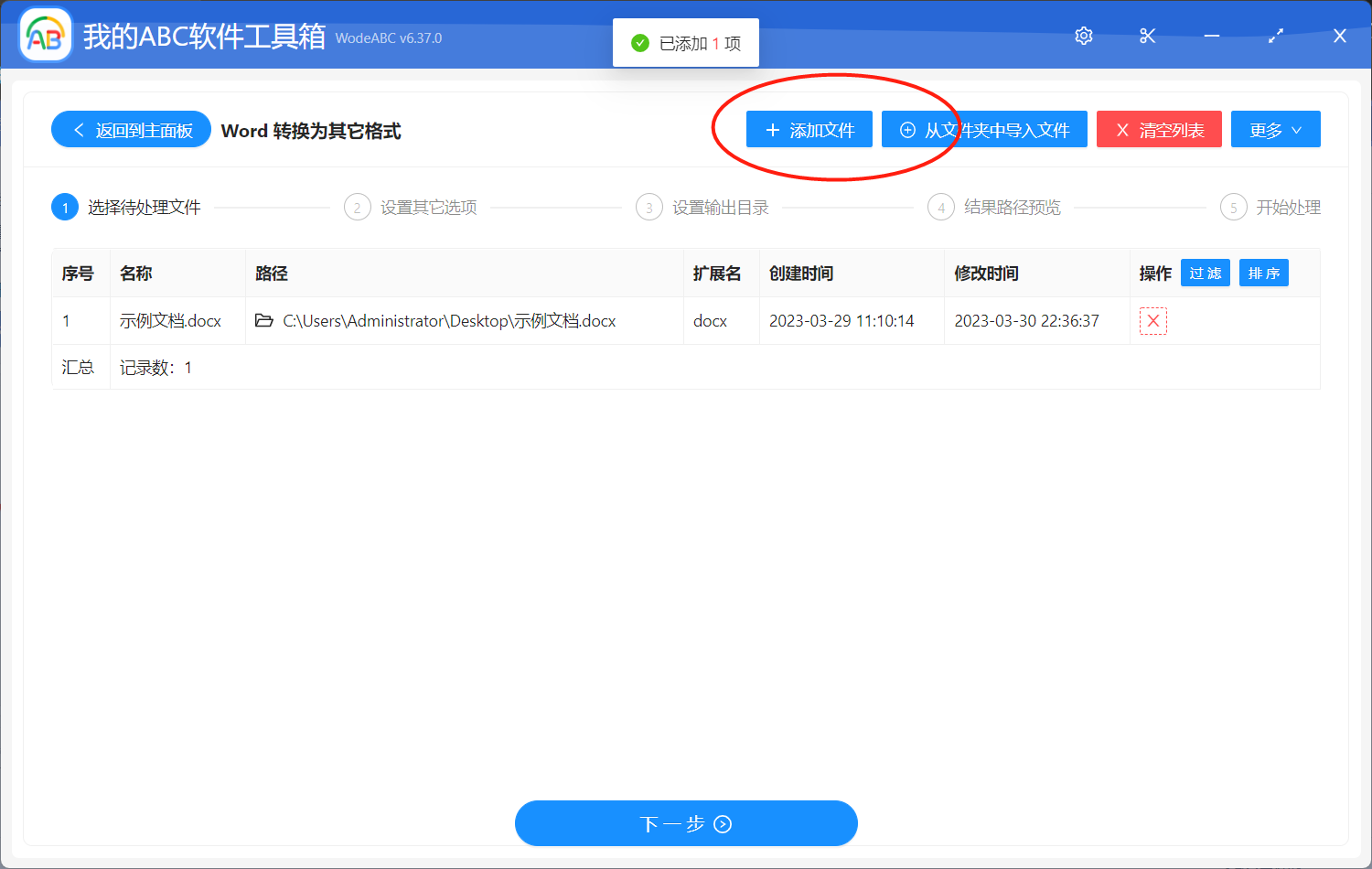Open the settings gear in the title bar
The width and height of the screenshot is (1372, 869).
point(1083,36)
